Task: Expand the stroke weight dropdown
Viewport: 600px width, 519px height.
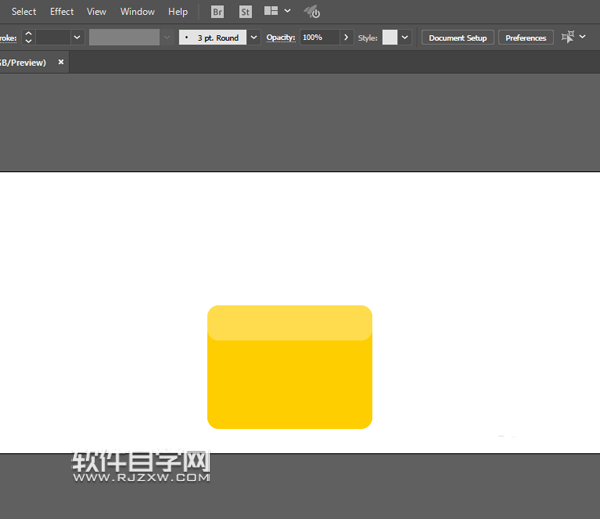Action: coord(77,37)
